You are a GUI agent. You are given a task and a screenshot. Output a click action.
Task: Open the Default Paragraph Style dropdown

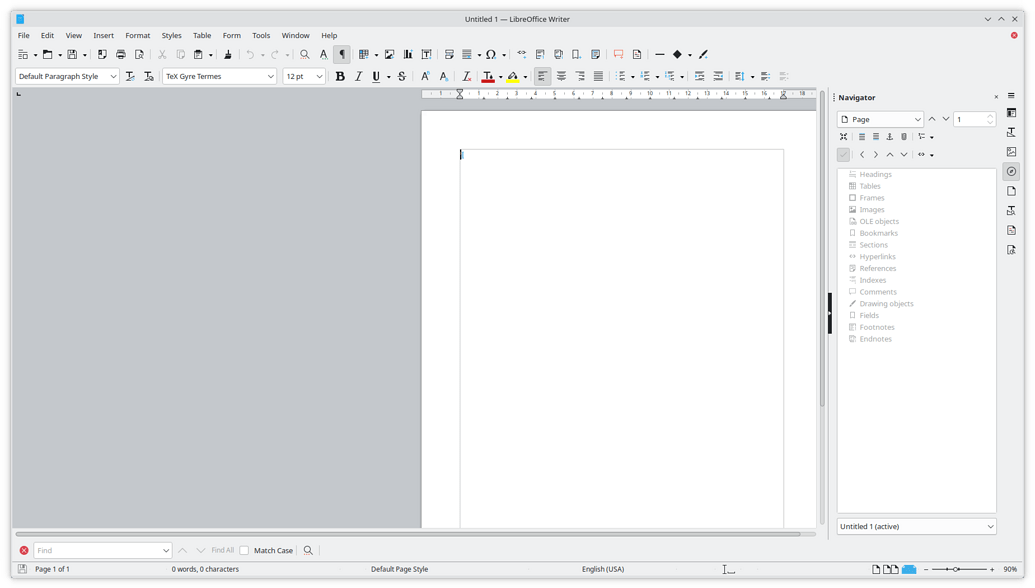pyautogui.click(x=113, y=77)
